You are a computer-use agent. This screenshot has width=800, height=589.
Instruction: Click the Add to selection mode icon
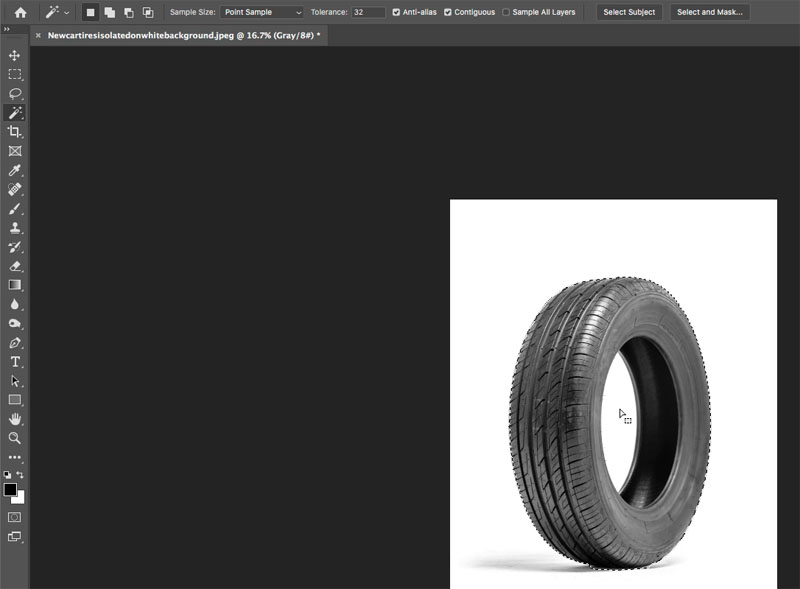coord(110,12)
